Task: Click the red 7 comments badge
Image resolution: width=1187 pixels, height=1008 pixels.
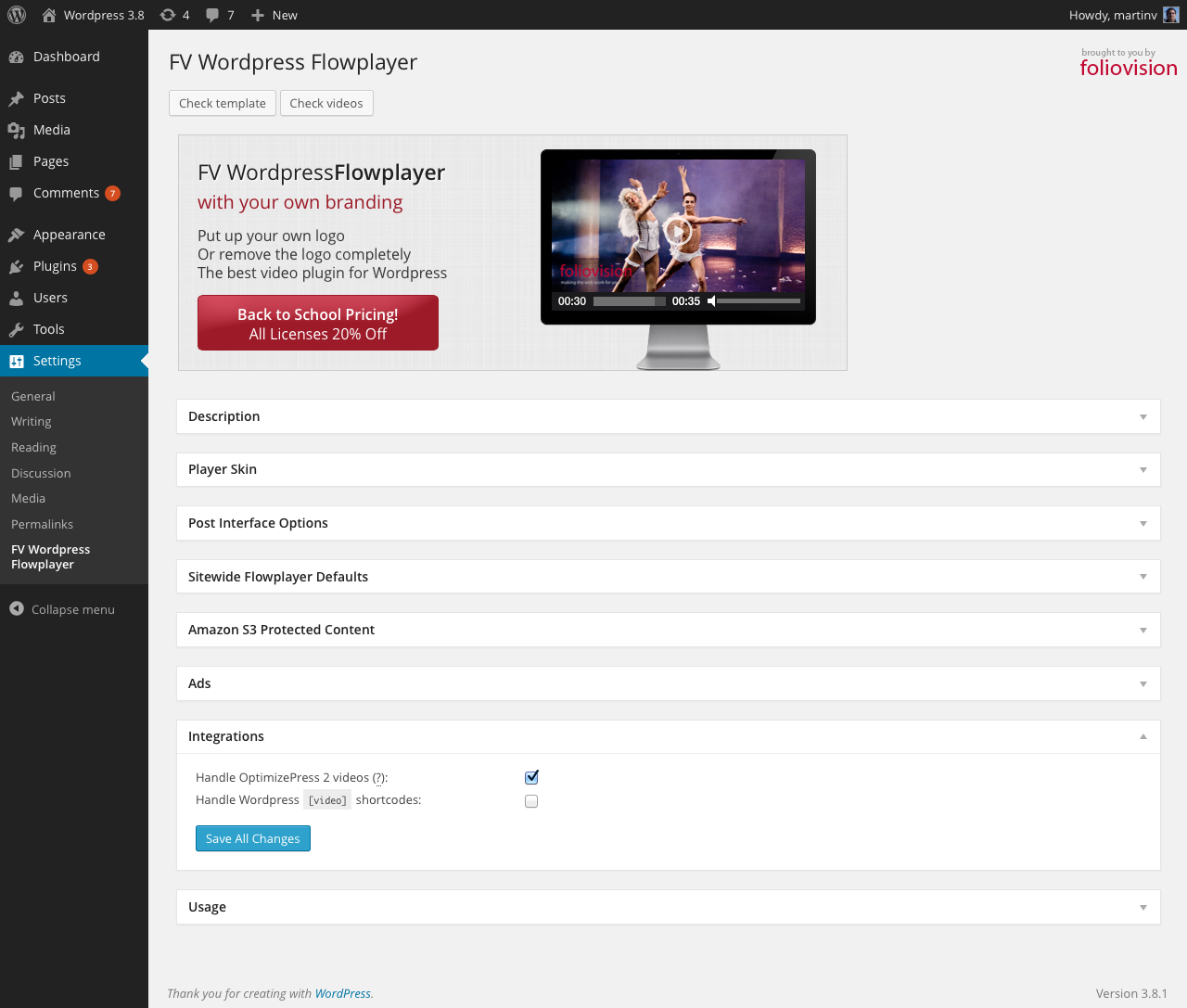Action: click(112, 193)
